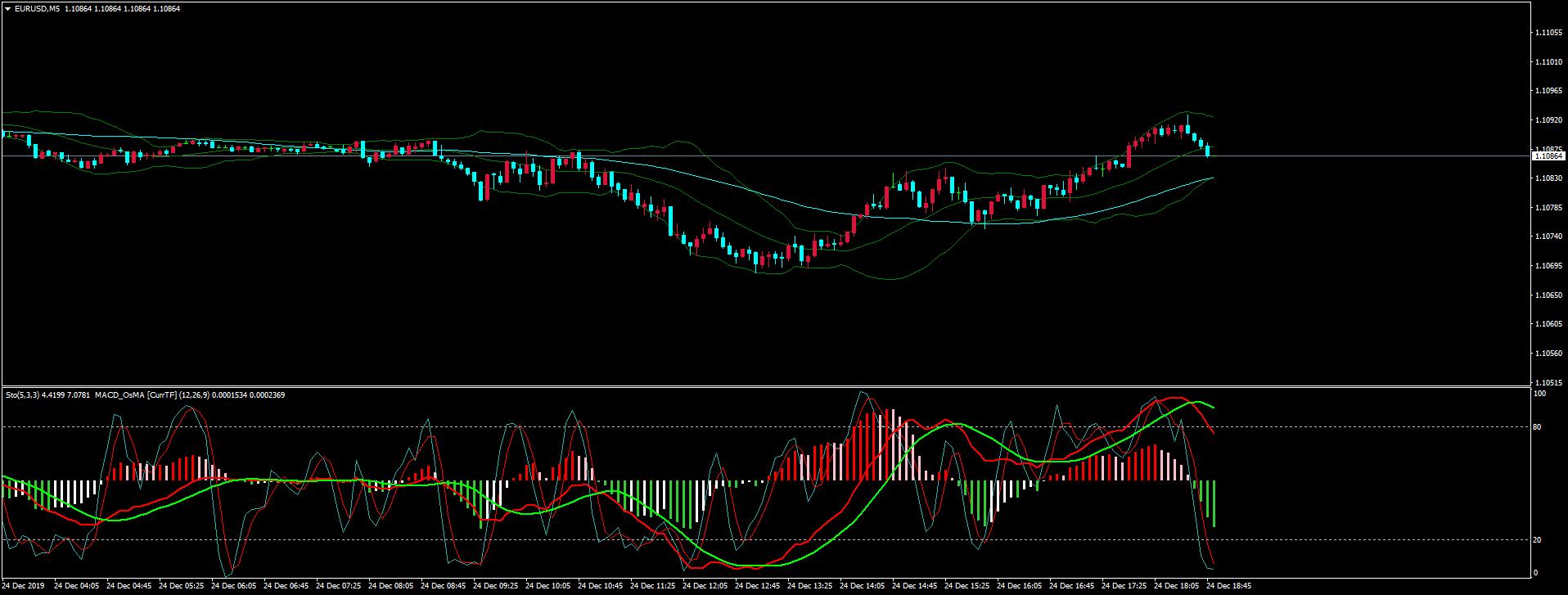Viewport: 1568px width, 595px height.
Task: Click the 24 Dec 16:45 time label
Action: pyautogui.click(x=1072, y=586)
